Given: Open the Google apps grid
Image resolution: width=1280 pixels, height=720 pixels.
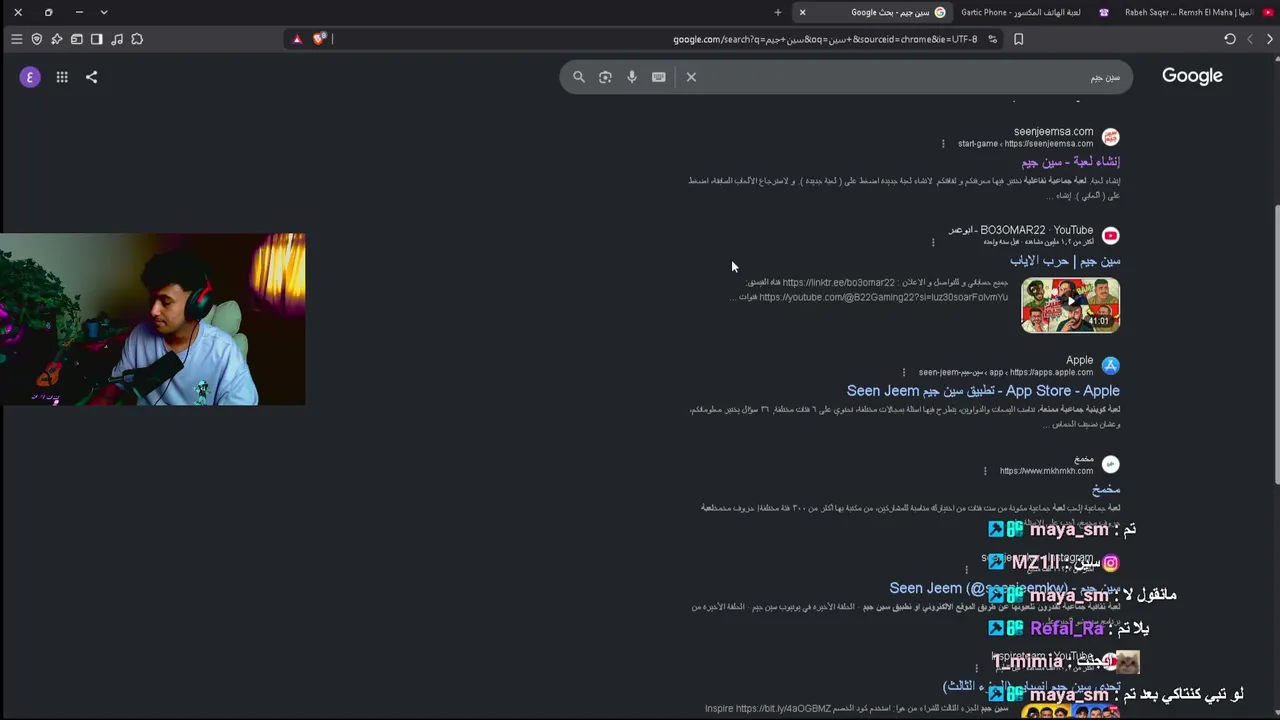Looking at the screenshot, I should click(x=62, y=77).
